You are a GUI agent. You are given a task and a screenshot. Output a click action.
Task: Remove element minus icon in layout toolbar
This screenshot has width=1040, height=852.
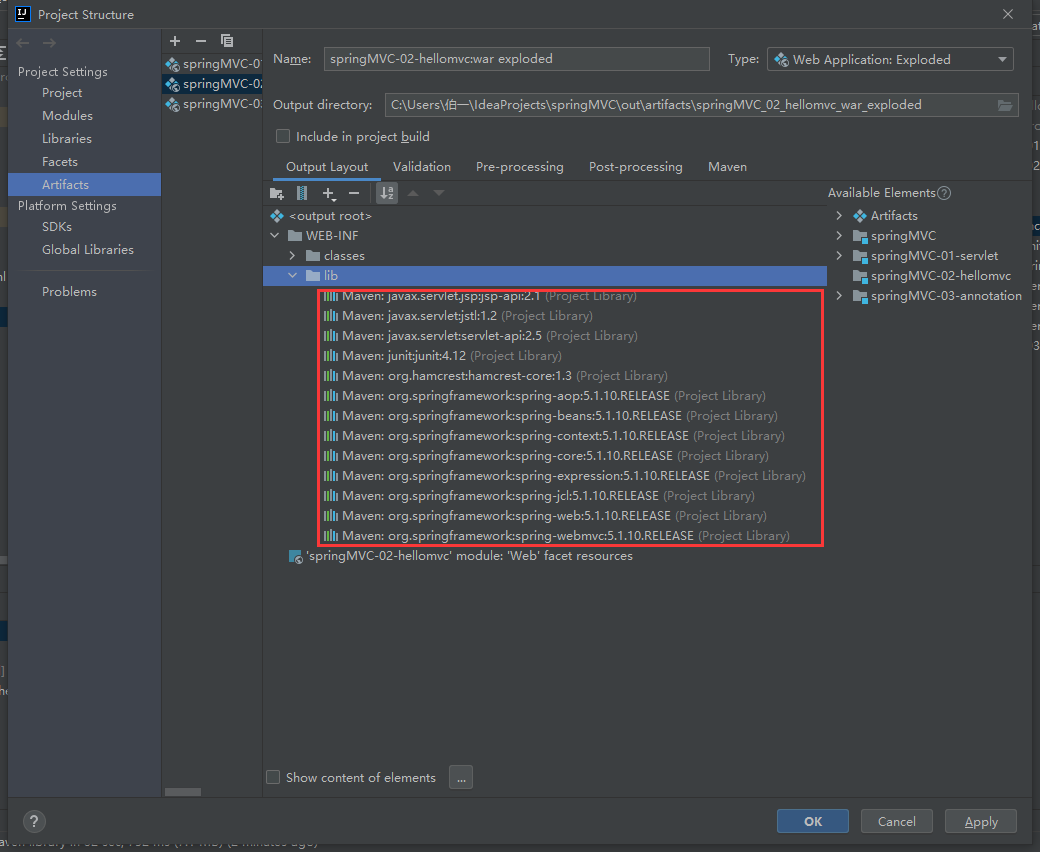pyautogui.click(x=354, y=194)
